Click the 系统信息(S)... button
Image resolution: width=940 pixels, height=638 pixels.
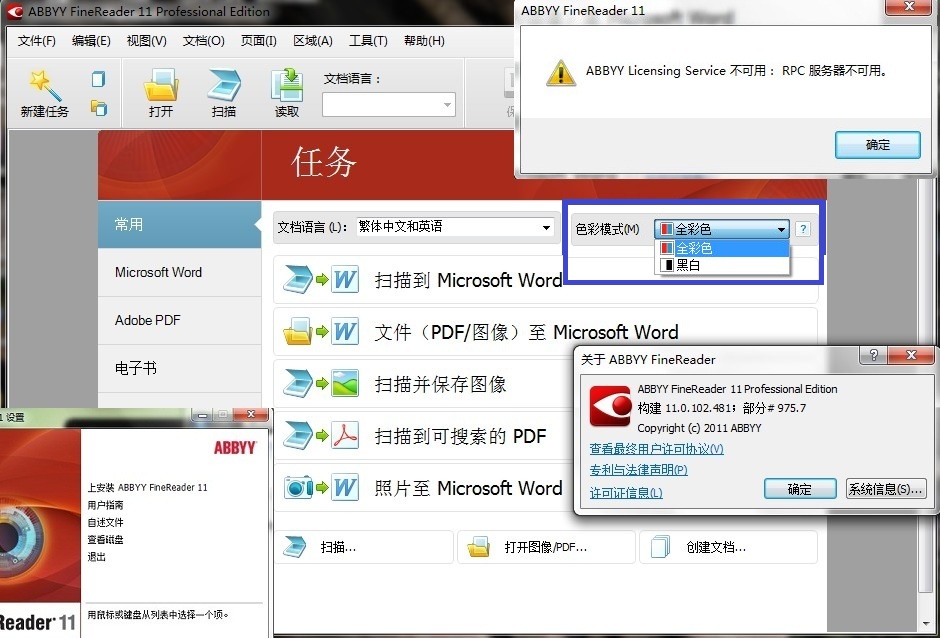(885, 489)
